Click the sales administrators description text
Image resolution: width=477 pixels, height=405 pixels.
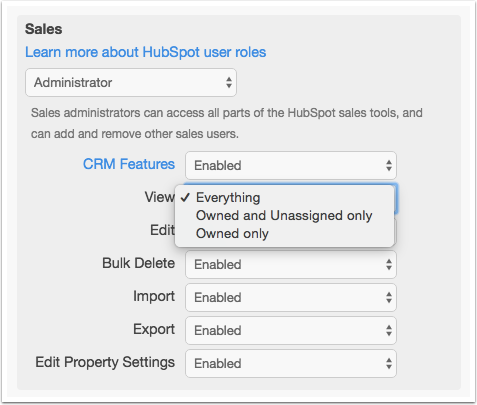click(227, 123)
